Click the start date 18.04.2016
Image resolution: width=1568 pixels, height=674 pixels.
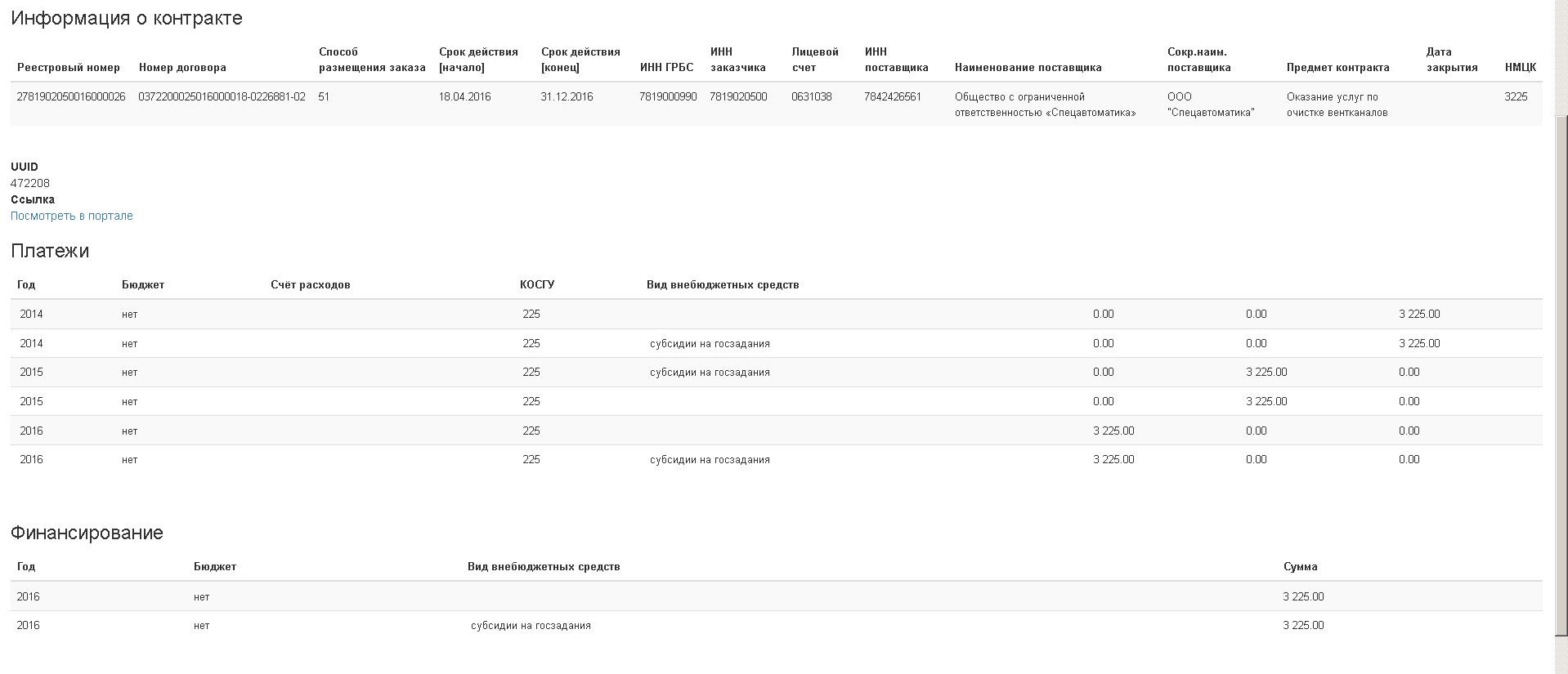point(464,96)
